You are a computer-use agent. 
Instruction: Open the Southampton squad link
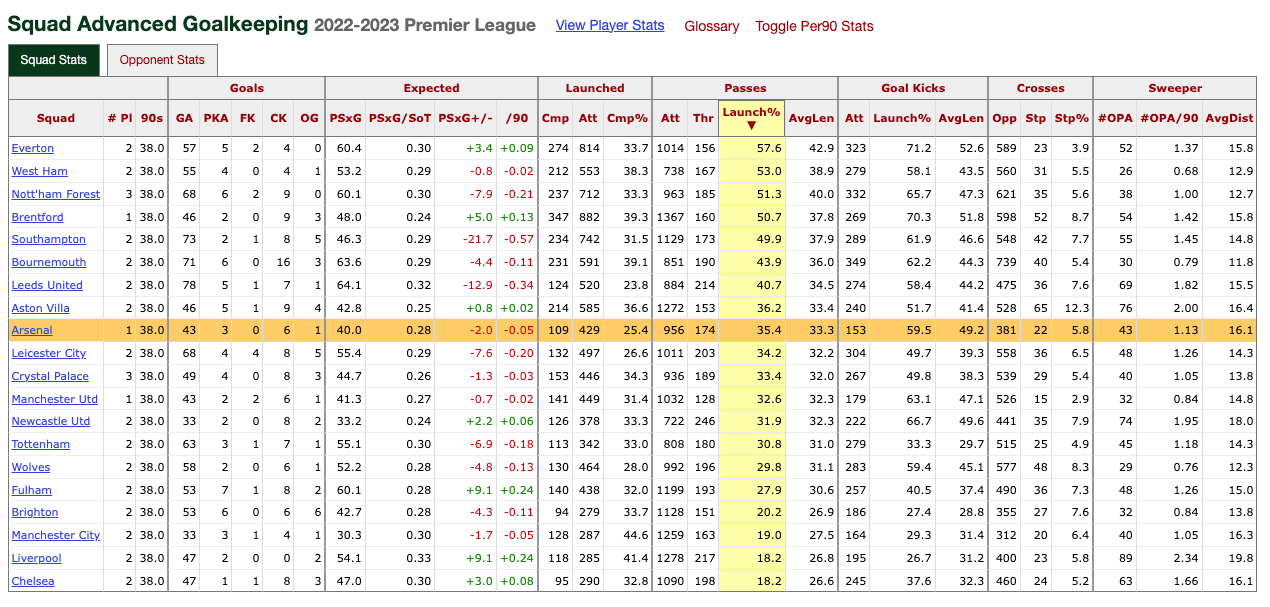[49, 239]
